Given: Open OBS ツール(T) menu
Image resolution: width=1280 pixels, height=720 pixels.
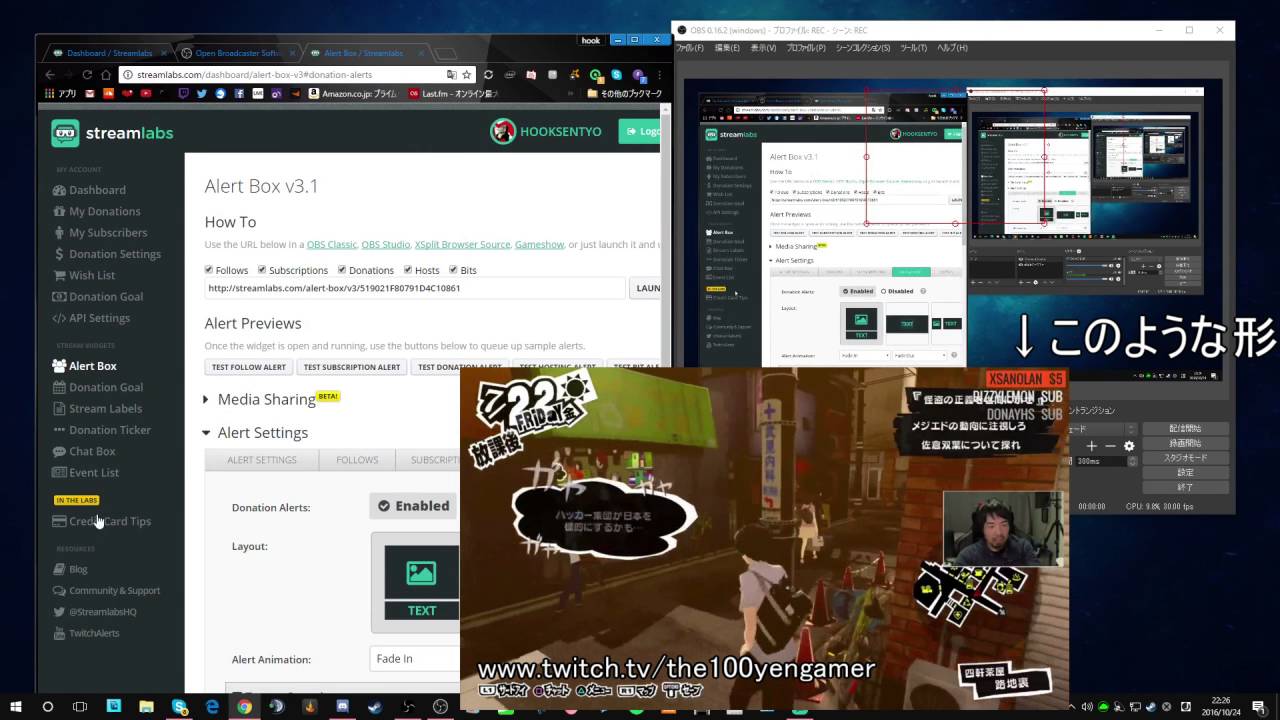Looking at the screenshot, I should pos(913,48).
